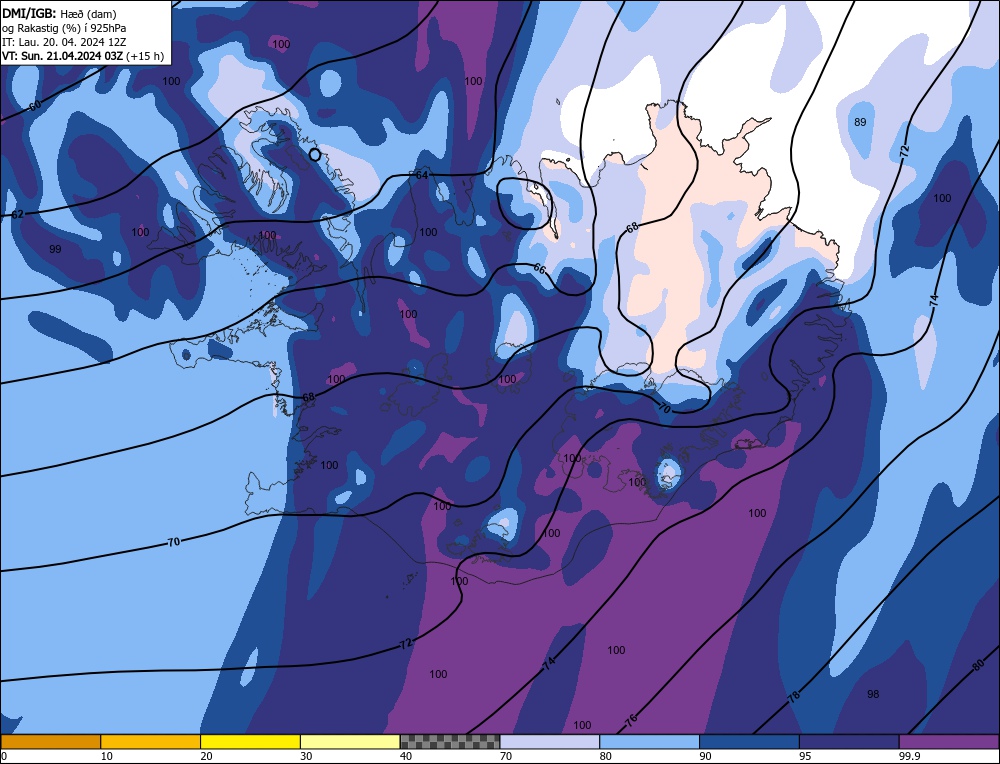Click the pale yellow 30–40 legend swatch
The width and height of the screenshot is (1000, 764).
point(350,741)
